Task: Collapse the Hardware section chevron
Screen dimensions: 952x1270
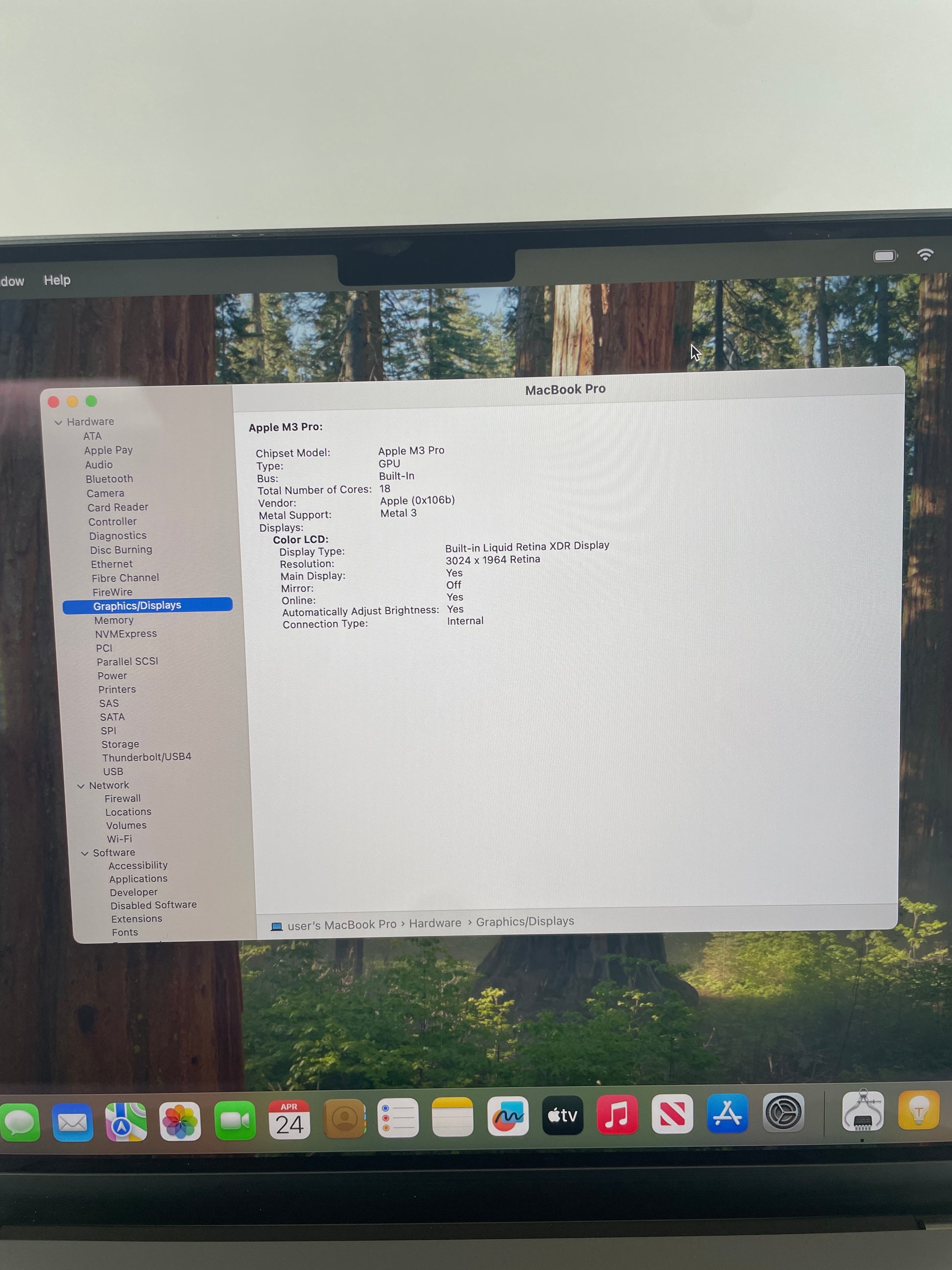Action: 59,422
